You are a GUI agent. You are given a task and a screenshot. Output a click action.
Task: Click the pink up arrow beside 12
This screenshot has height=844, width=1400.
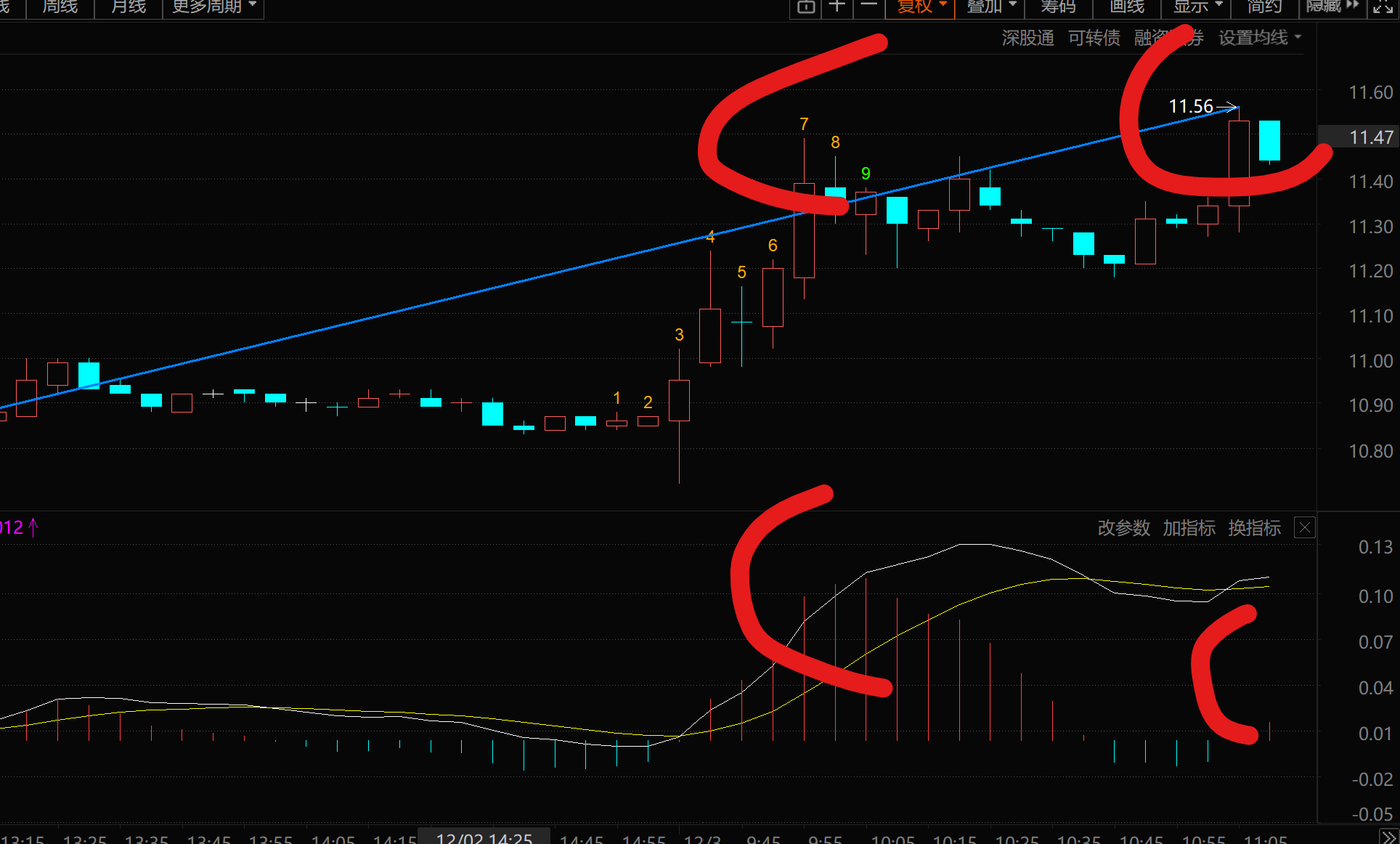[33, 527]
